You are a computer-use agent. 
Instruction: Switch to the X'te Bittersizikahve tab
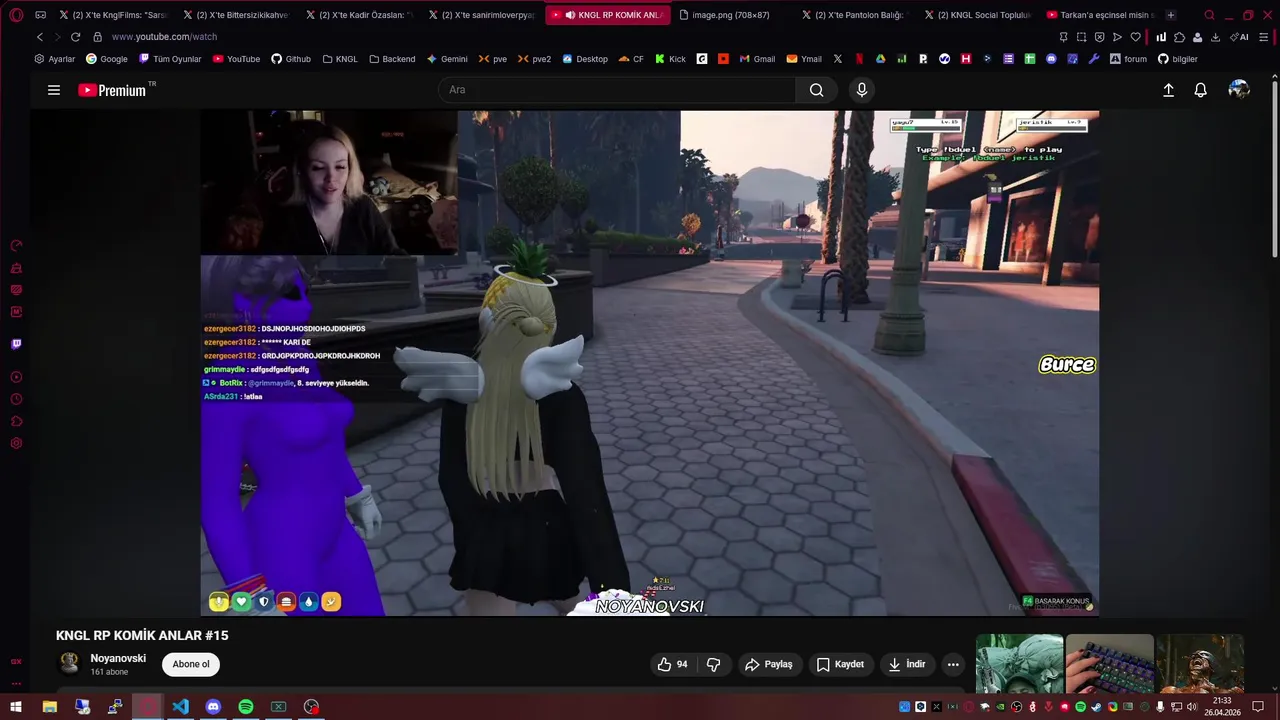[236, 15]
